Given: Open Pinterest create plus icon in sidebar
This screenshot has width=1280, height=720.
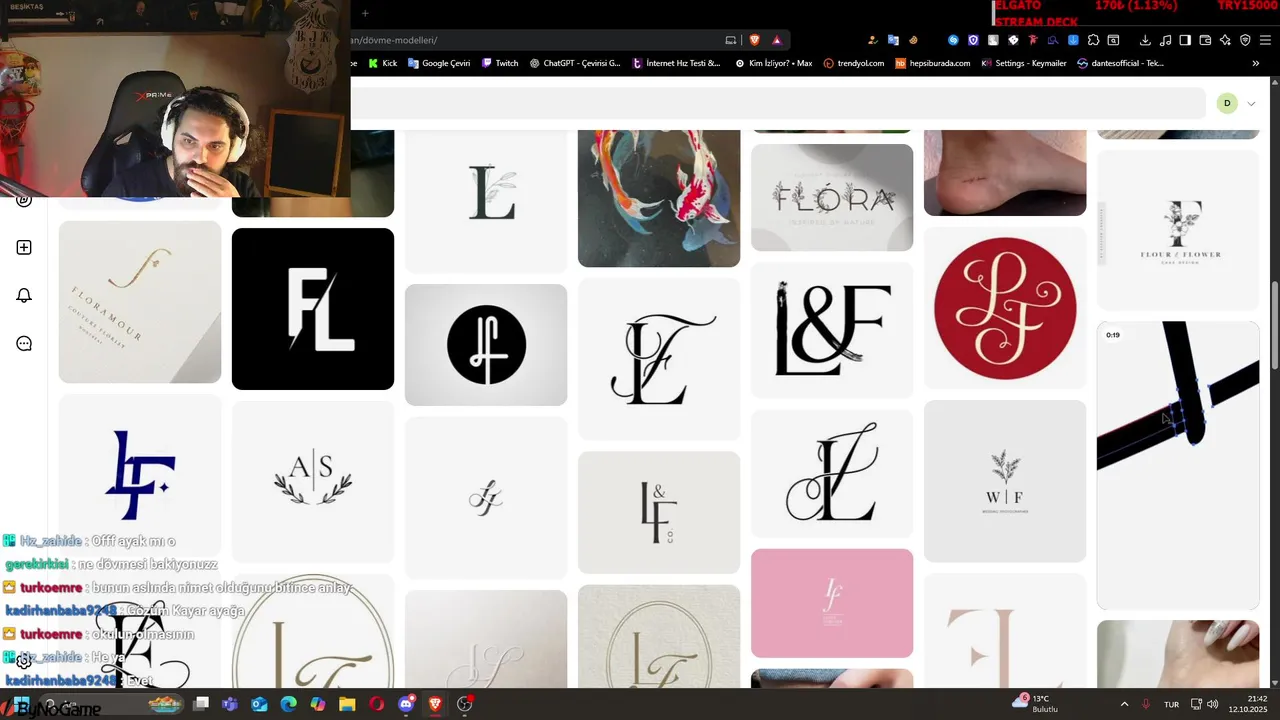Looking at the screenshot, I should click(x=24, y=247).
